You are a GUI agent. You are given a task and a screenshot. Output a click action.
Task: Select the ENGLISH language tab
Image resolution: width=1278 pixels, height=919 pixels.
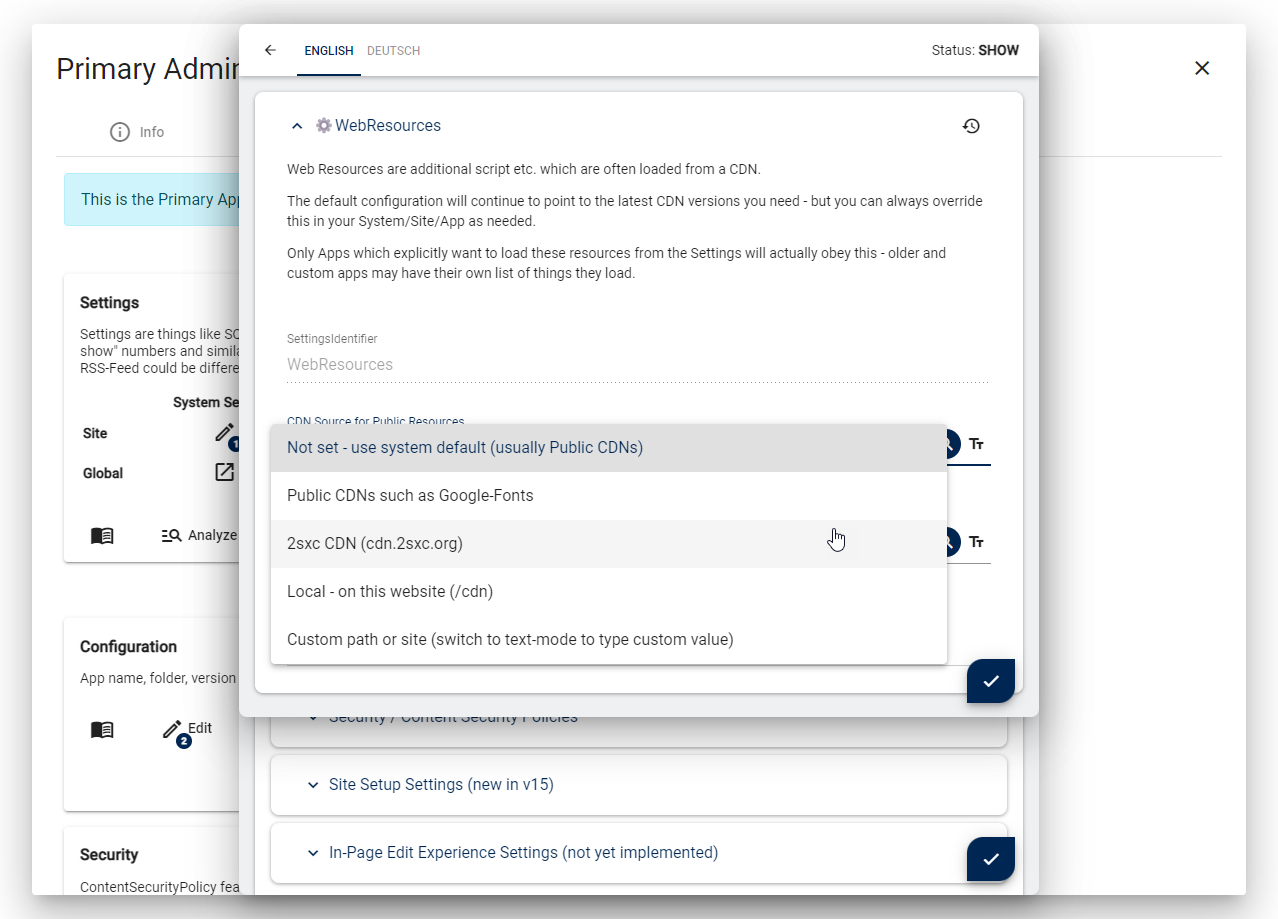coord(328,50)
